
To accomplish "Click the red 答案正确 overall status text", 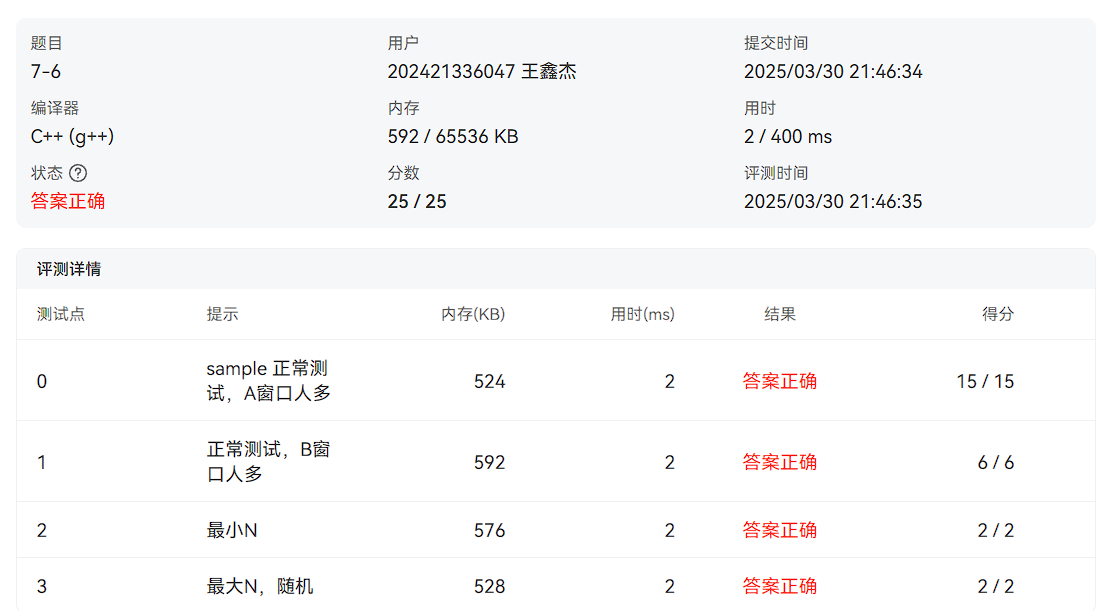I will (68, 201).
